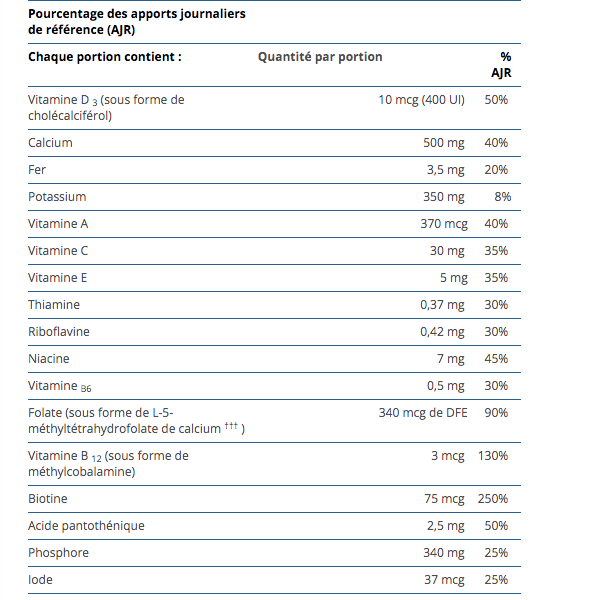
Task: Click the Niacine row label
Action: 49,359
